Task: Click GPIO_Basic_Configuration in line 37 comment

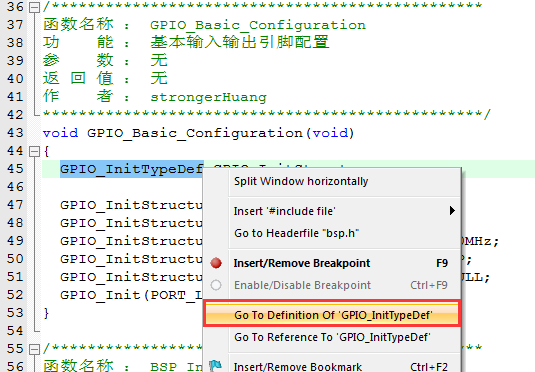Action: pos(258,25)
